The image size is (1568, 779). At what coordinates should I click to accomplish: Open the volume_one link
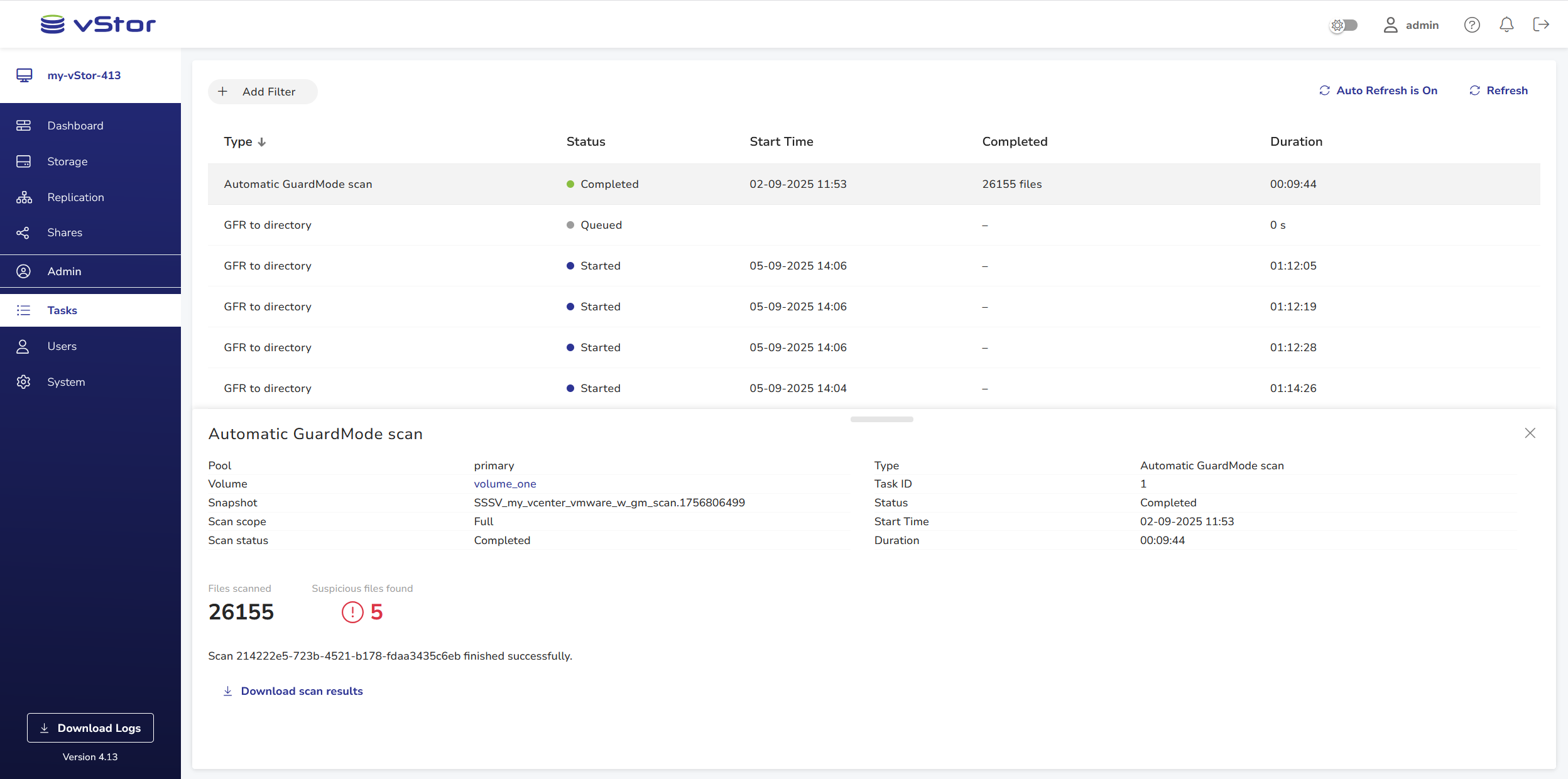[x=504, y=484]
